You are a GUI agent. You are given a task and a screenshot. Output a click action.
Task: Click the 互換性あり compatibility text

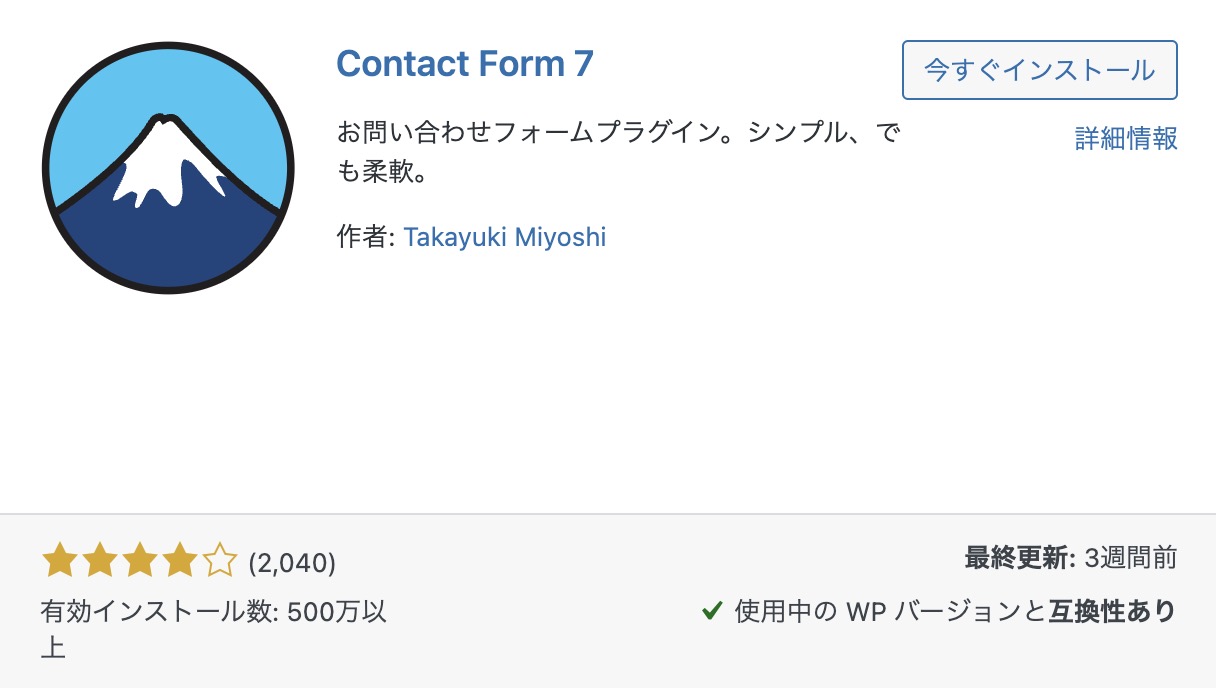coord(1112,611)
